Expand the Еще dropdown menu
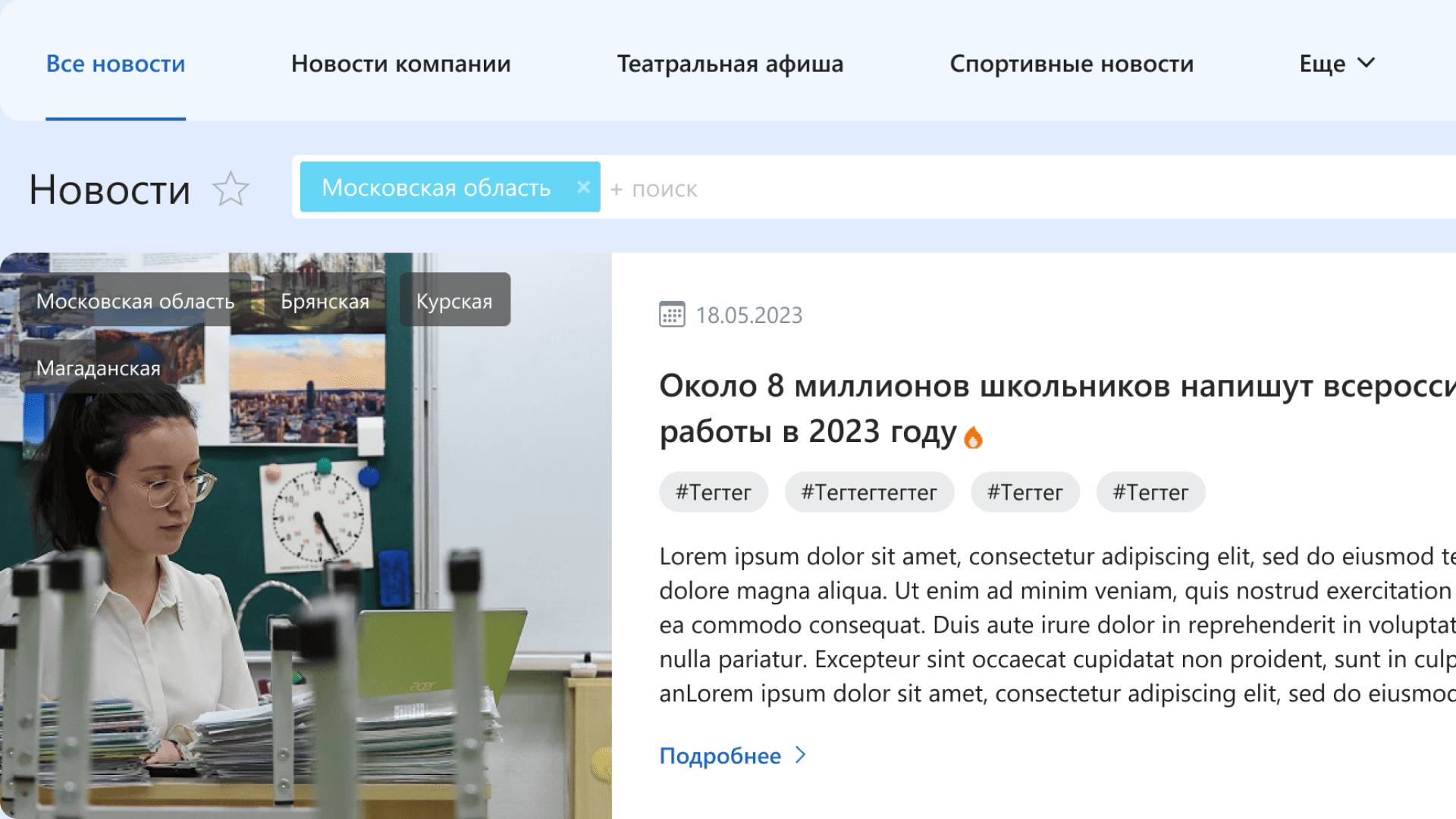 coord(1337,64)
